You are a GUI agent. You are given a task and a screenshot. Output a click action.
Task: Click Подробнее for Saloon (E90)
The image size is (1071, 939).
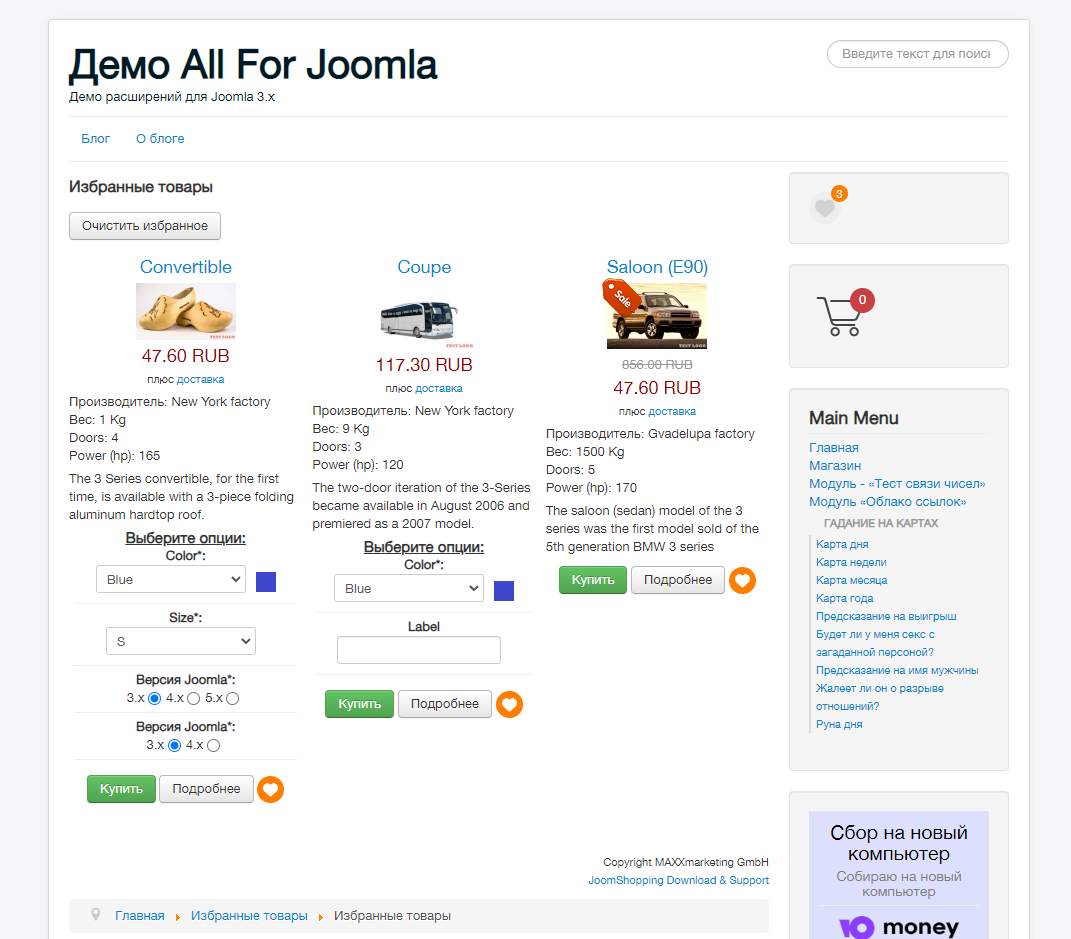(678, 580)
